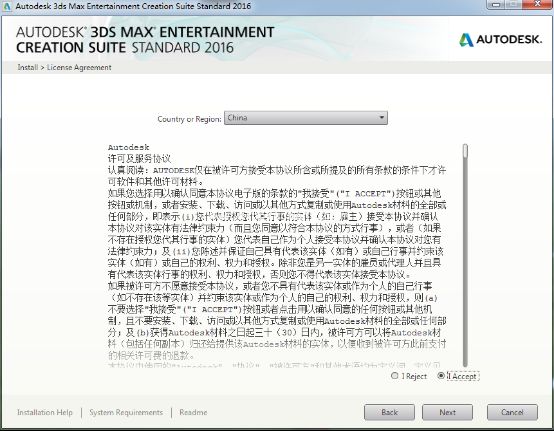Click the 'Autodesk' heading in agreement text
Viewport: 554px width, 431px height.
(129, 147)
